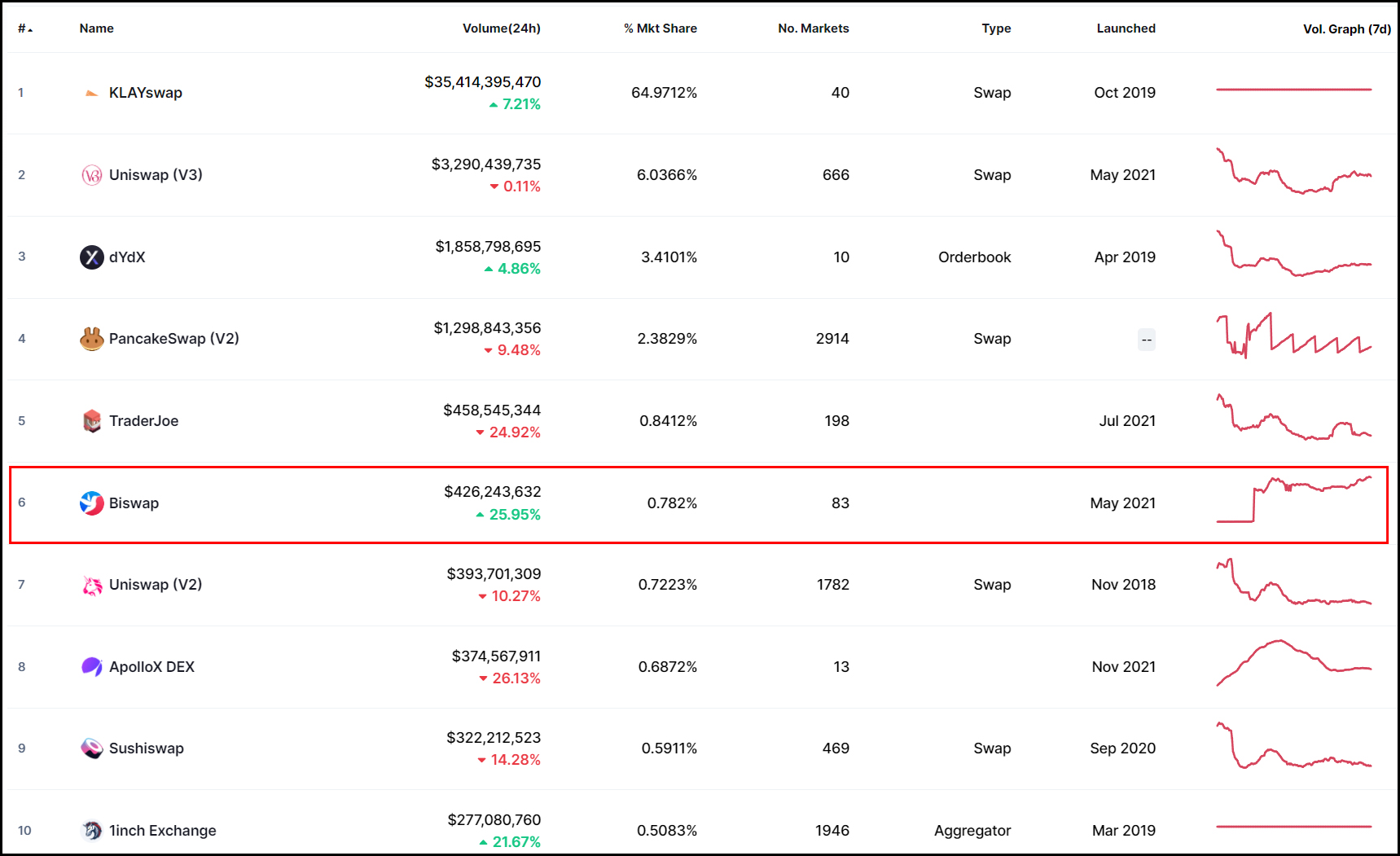This screenshot has height=856, width=1400.
Task: Click Biswap volume $426,243,632
Action: tap(493, 492)
